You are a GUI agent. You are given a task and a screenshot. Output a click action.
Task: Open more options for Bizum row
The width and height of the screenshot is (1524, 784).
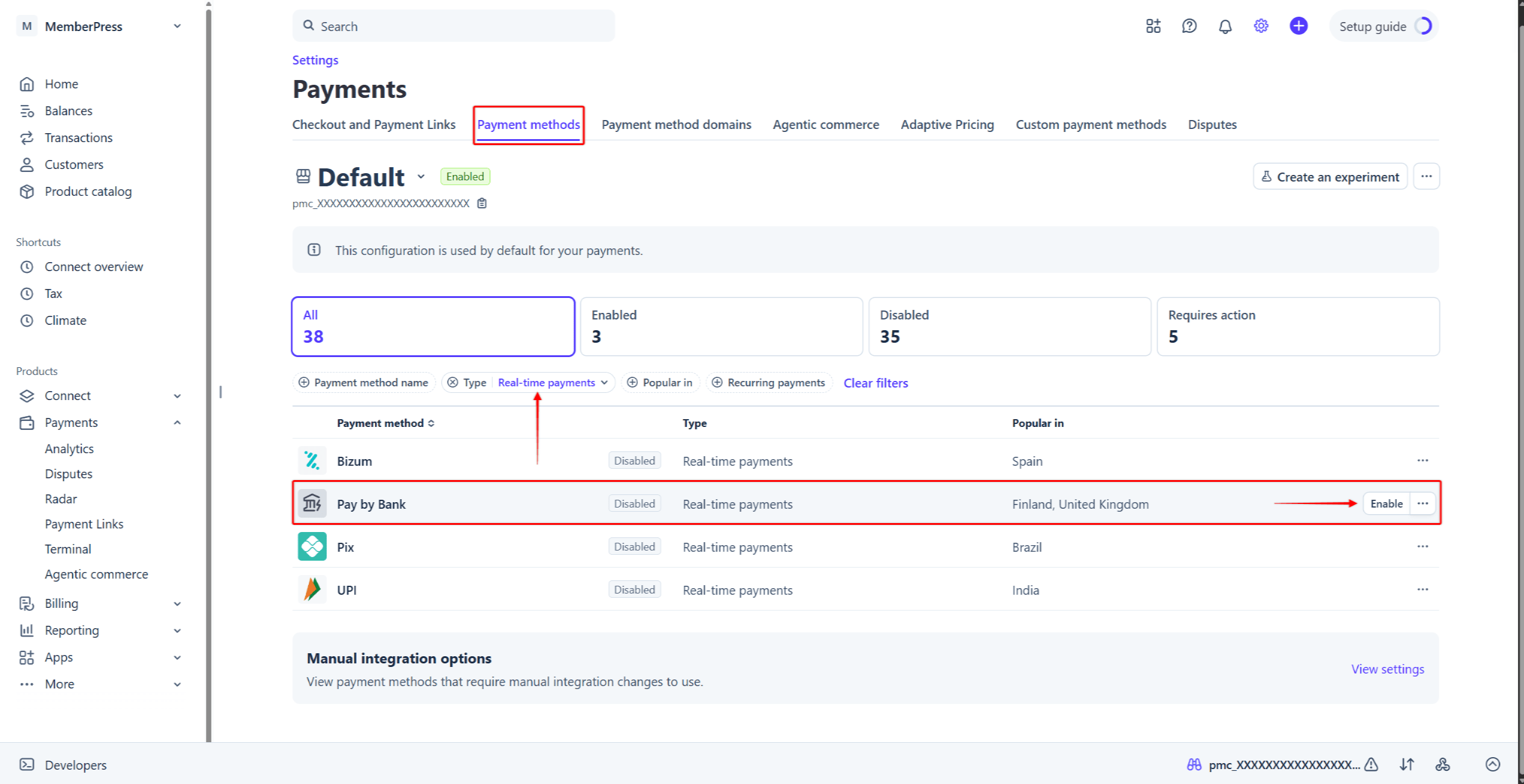tap(1422, 460)
